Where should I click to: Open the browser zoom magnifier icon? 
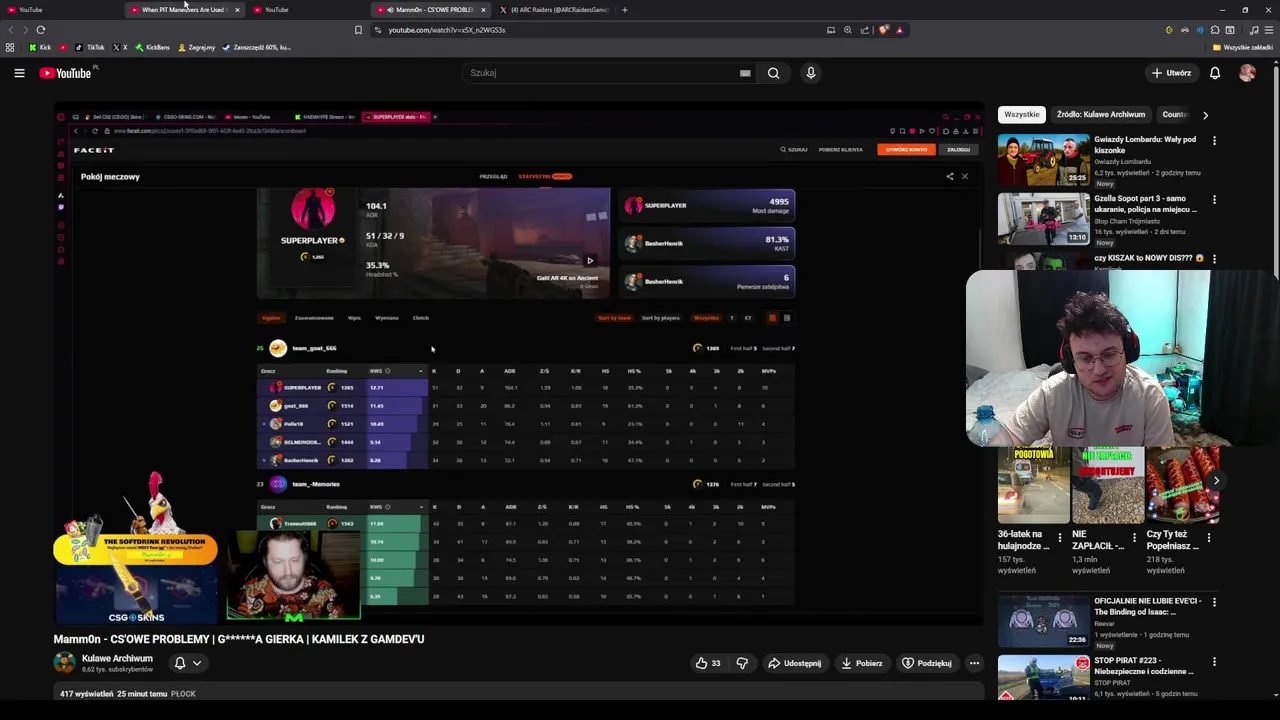click(847, 30)
